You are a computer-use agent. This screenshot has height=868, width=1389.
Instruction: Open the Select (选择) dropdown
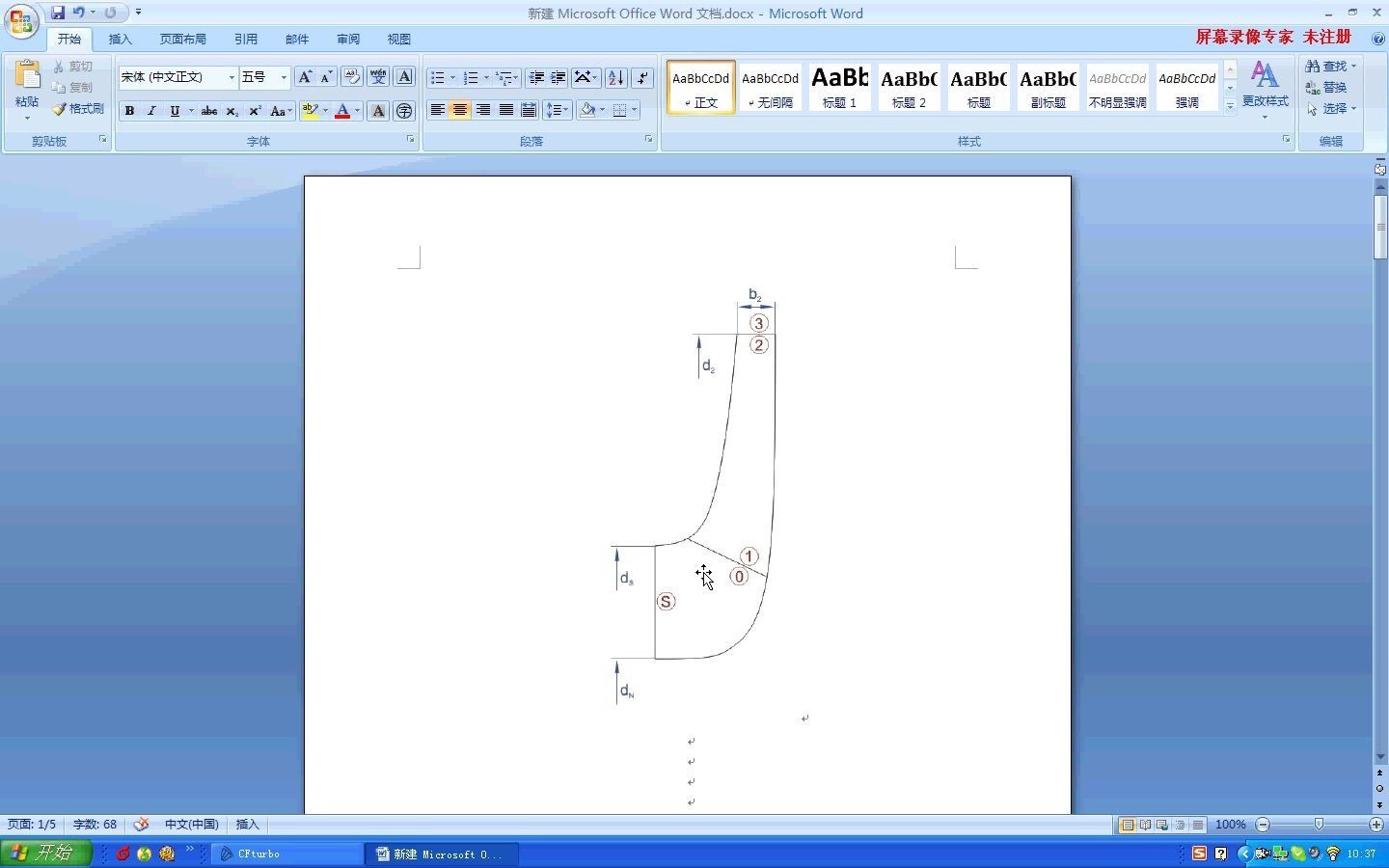click(x=1331, y=109)
